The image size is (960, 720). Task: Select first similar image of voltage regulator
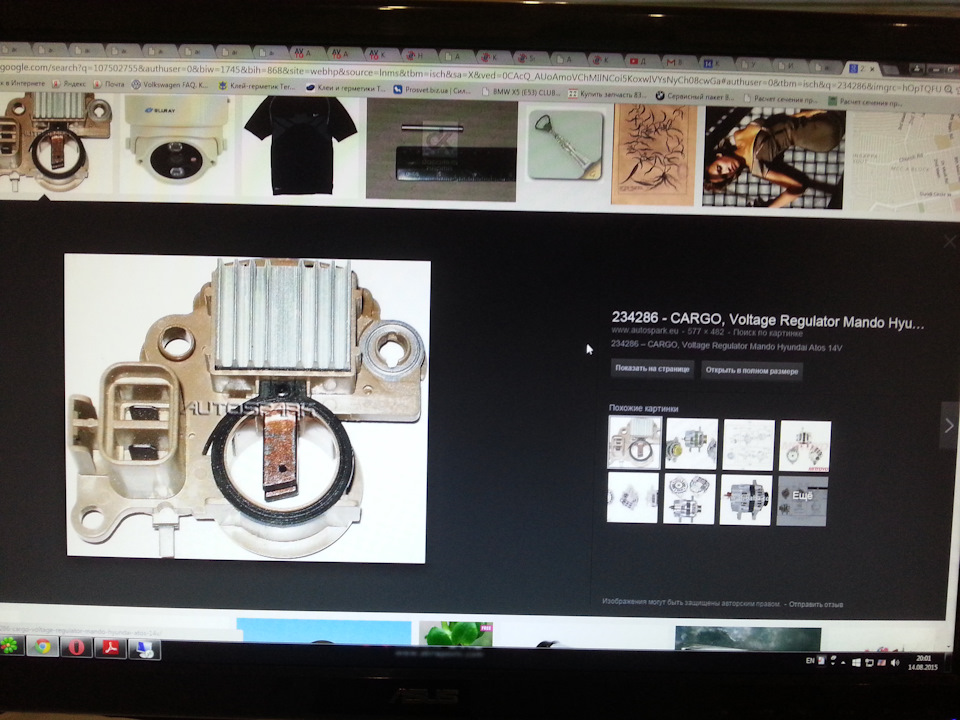click(x=634, y=442)
